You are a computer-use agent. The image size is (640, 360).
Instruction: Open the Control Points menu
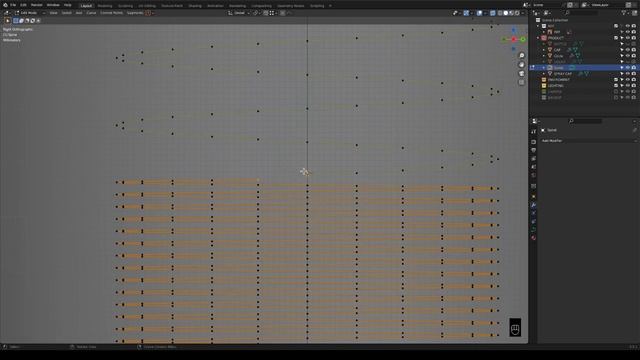111,13
